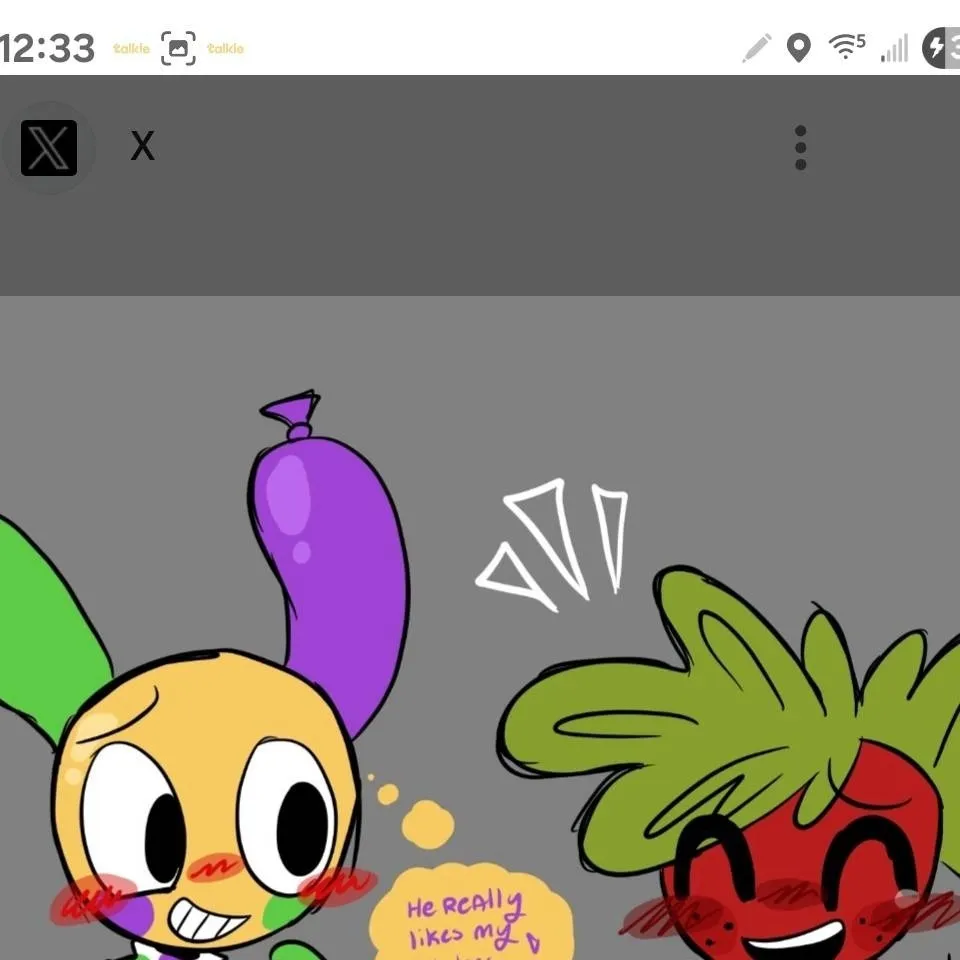Screen dimensions: 960x960
Task: Tap the "X" title text
Action: (x=143, y=146)
